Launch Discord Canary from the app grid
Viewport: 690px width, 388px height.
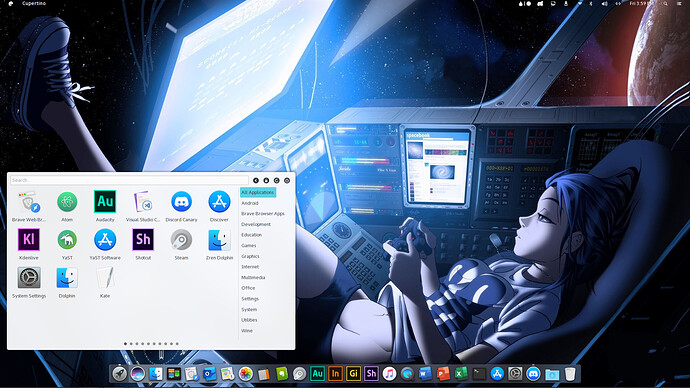(x=181, y=206)
